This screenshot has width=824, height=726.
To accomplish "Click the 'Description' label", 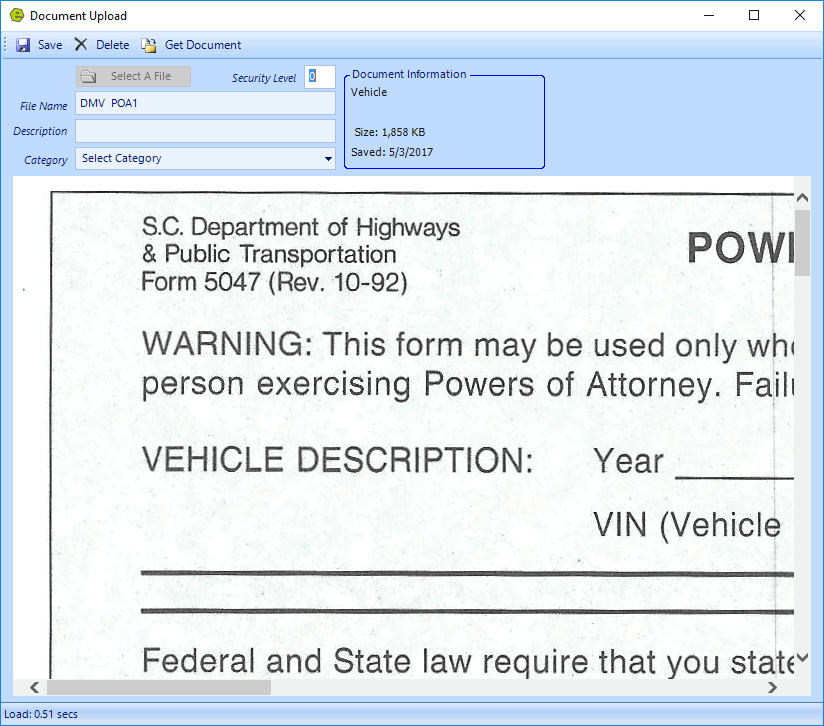I will click(x=40, y=131).
